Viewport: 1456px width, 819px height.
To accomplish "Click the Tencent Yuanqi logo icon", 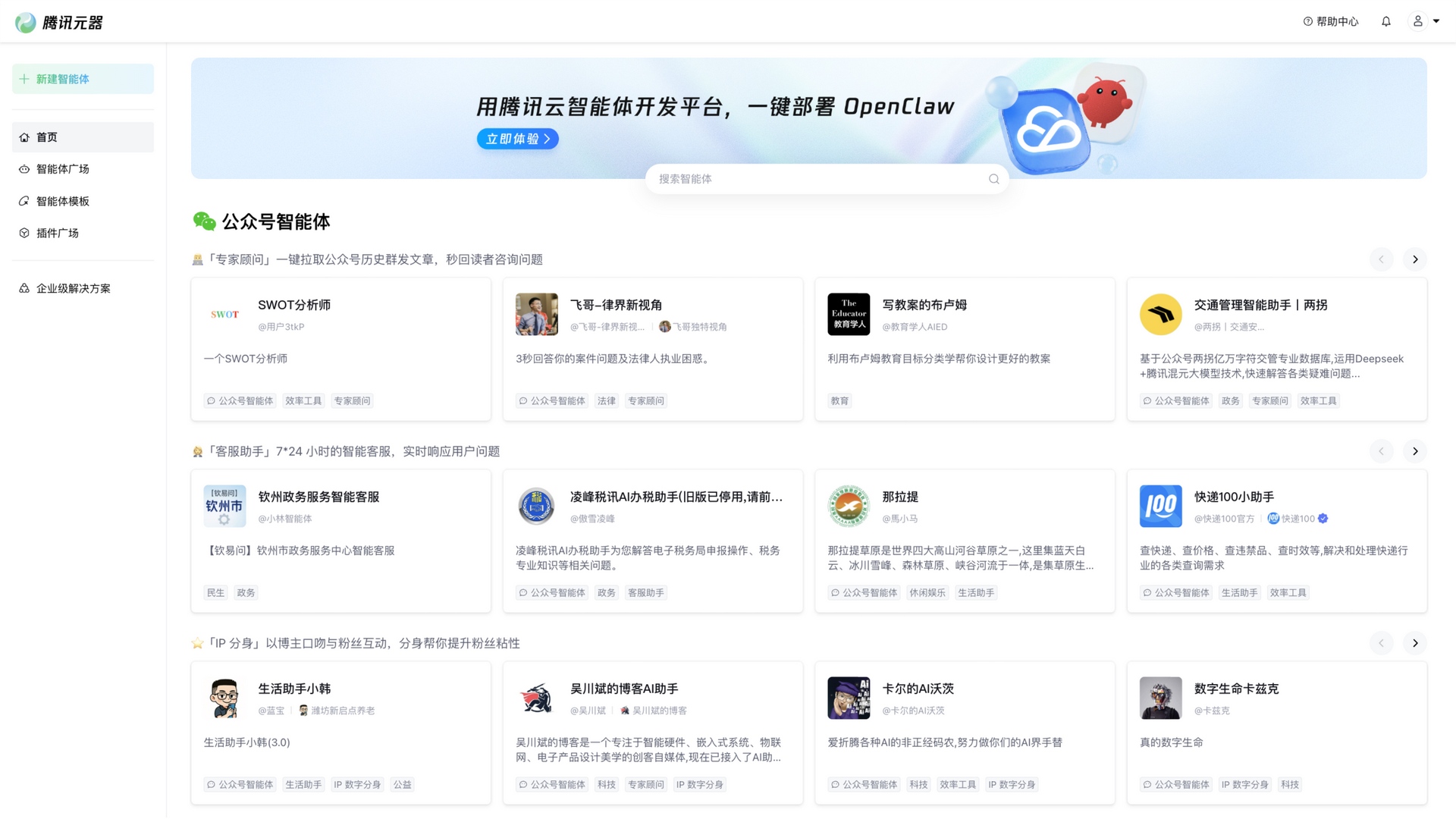I will pyautogui.click(x=26, y=23).
